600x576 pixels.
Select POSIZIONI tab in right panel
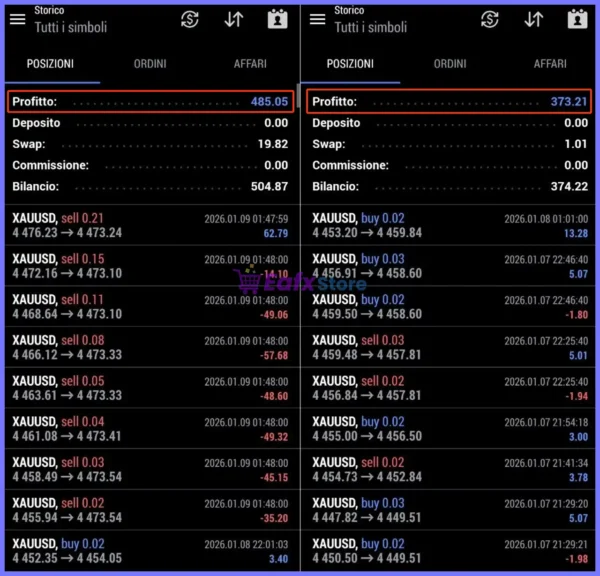point(350,64)
